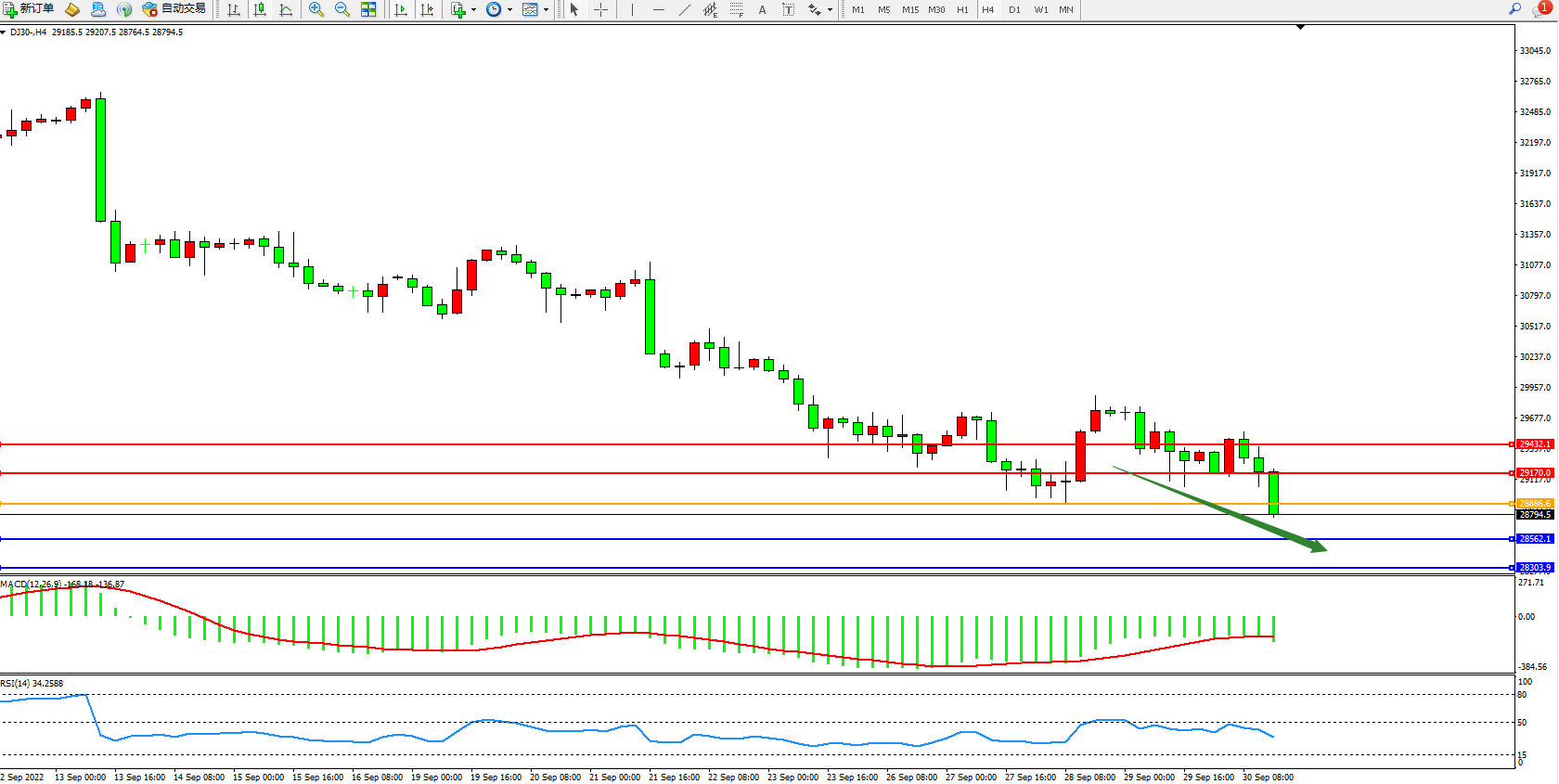Expand the Templates dropdown arrow

(546, 10)
